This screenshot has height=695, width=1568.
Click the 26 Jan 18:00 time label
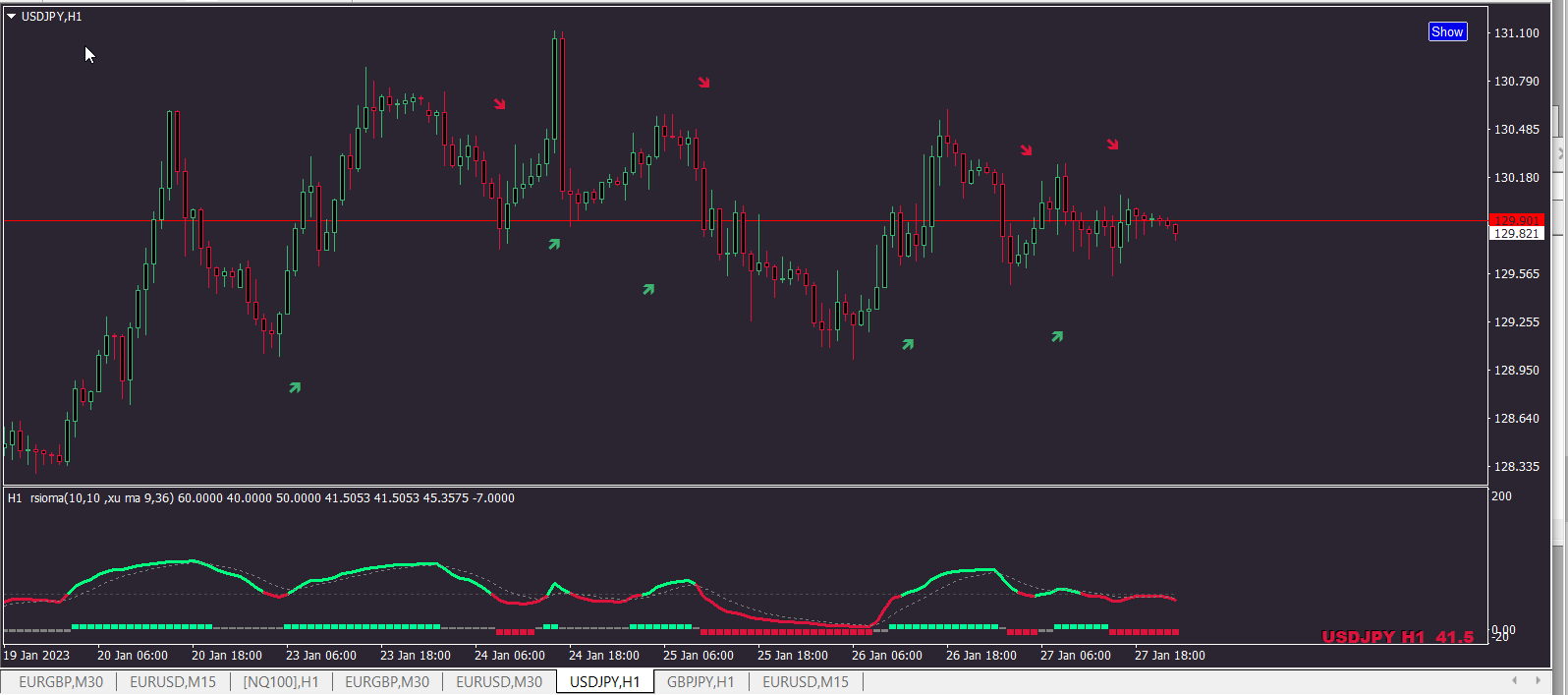point(981,655)
